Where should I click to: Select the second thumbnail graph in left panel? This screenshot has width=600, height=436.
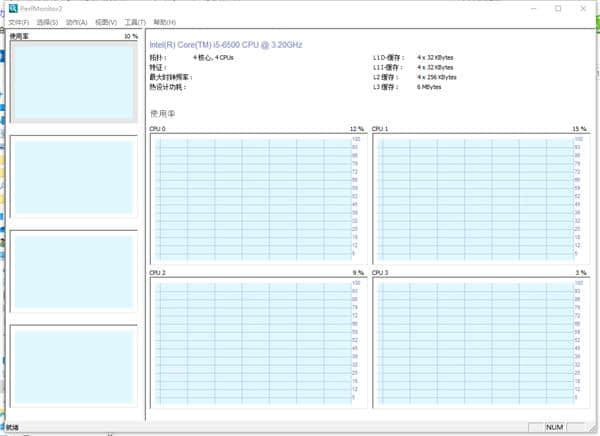tap(73, 177)
